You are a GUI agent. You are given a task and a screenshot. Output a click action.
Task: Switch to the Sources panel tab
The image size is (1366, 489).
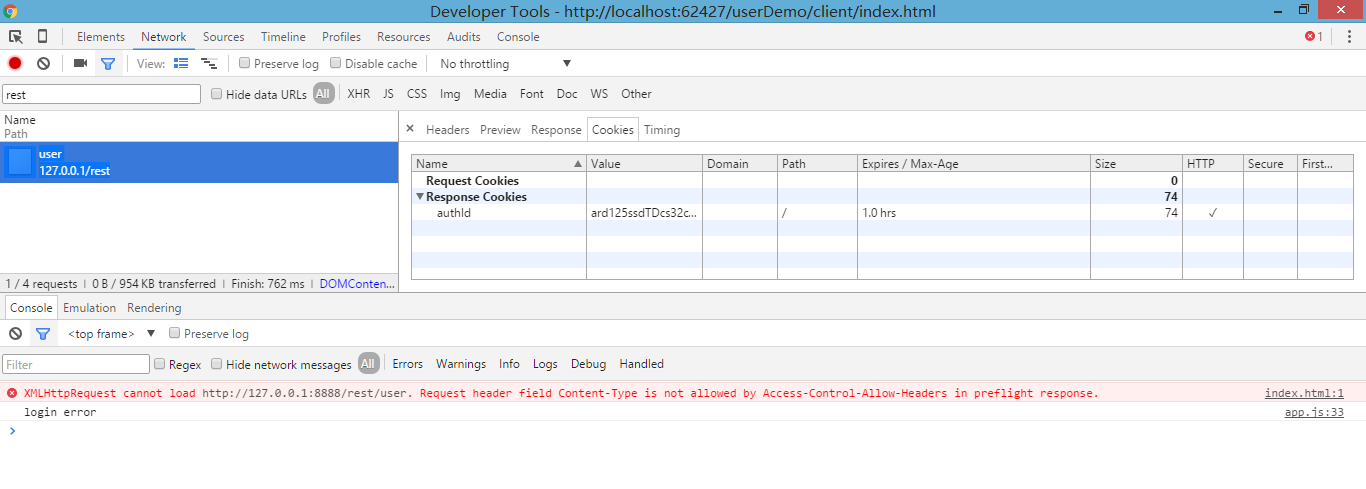click(223, 37)
